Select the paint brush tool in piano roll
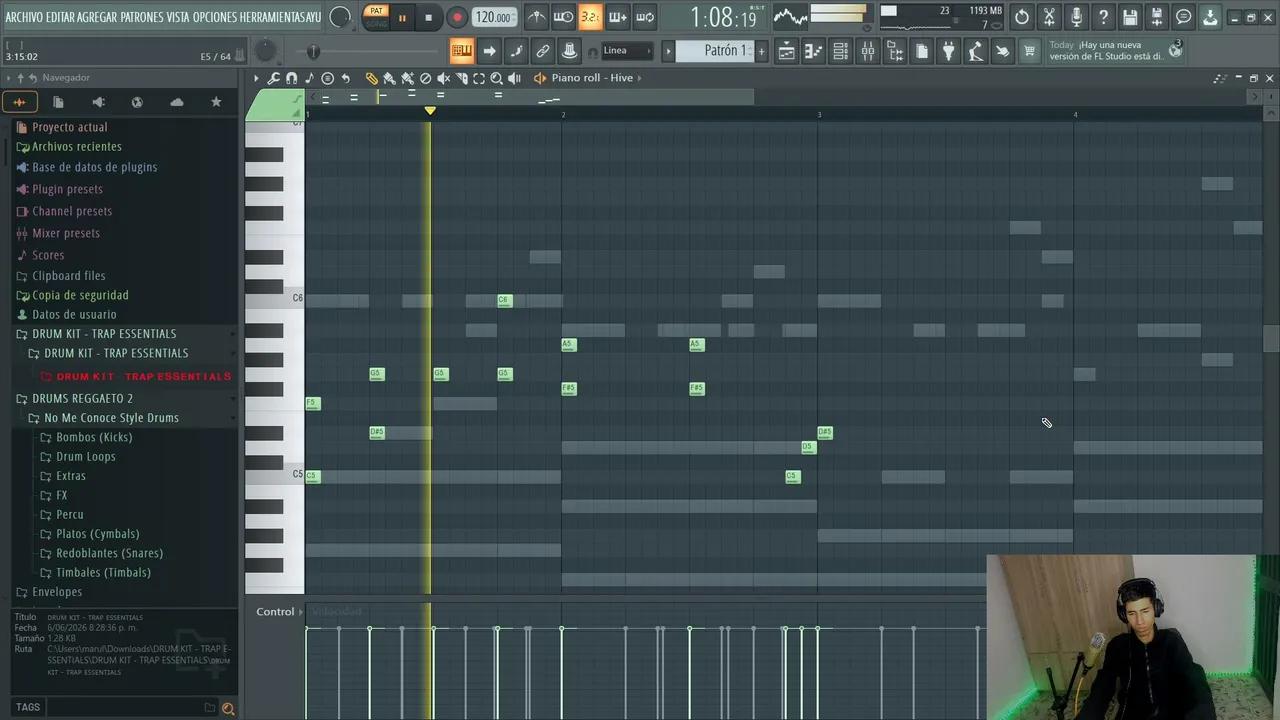 coord(389,78)
